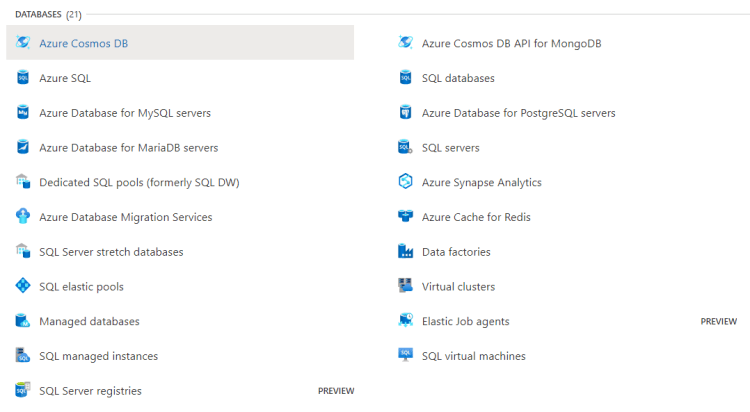Select SQL Server registries

click(90, 391)
